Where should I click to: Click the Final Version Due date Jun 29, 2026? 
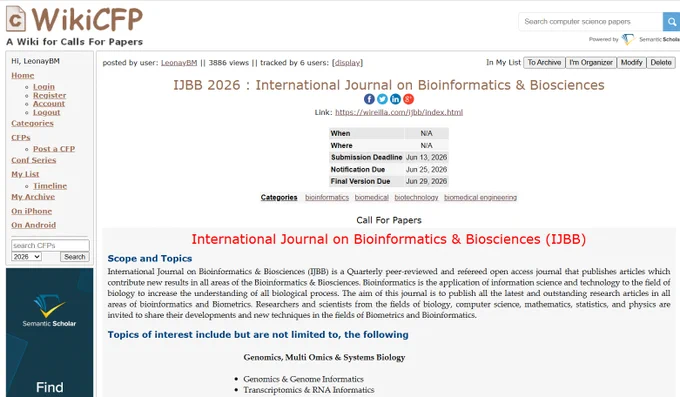(426, 181)
